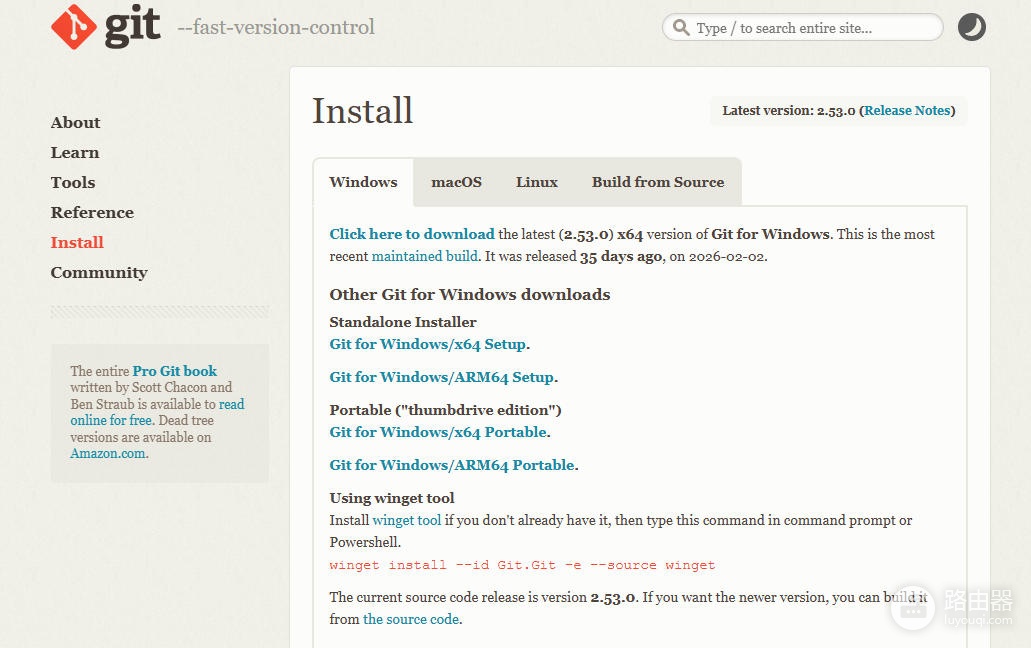Toggle dark mode with the moon icon

971,28
